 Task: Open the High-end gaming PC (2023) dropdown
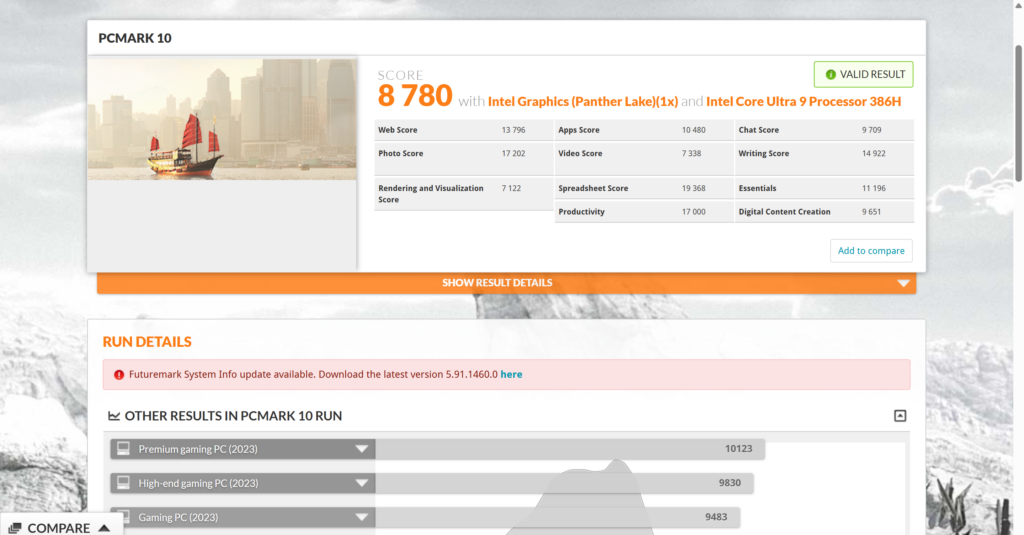pyautogui.click(x=361, y=483)
